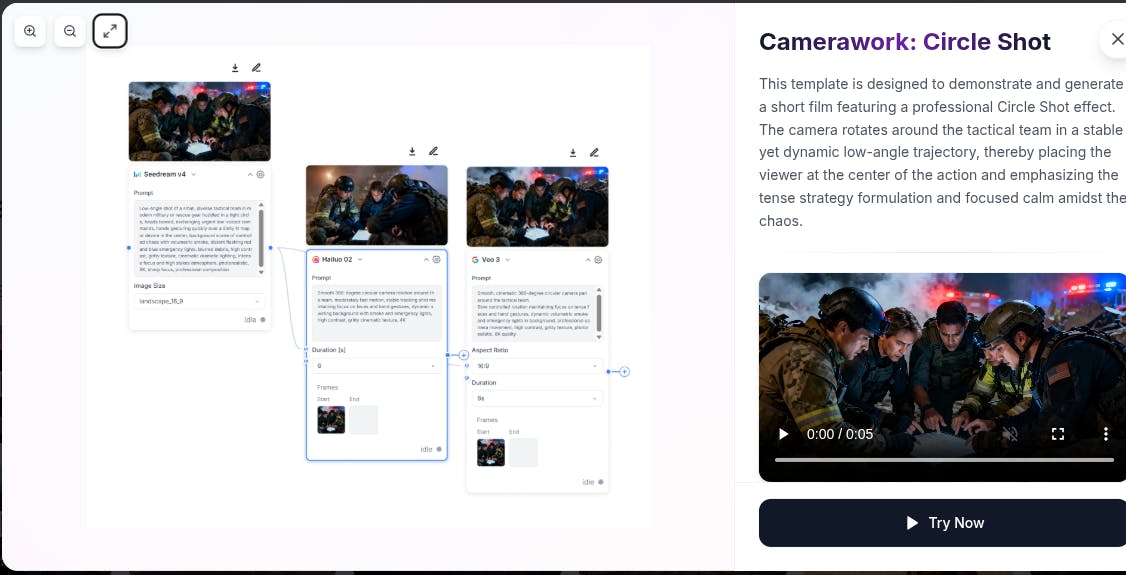
Task: Close the Circle Shot template dialog
Action: click(1117, 39)
